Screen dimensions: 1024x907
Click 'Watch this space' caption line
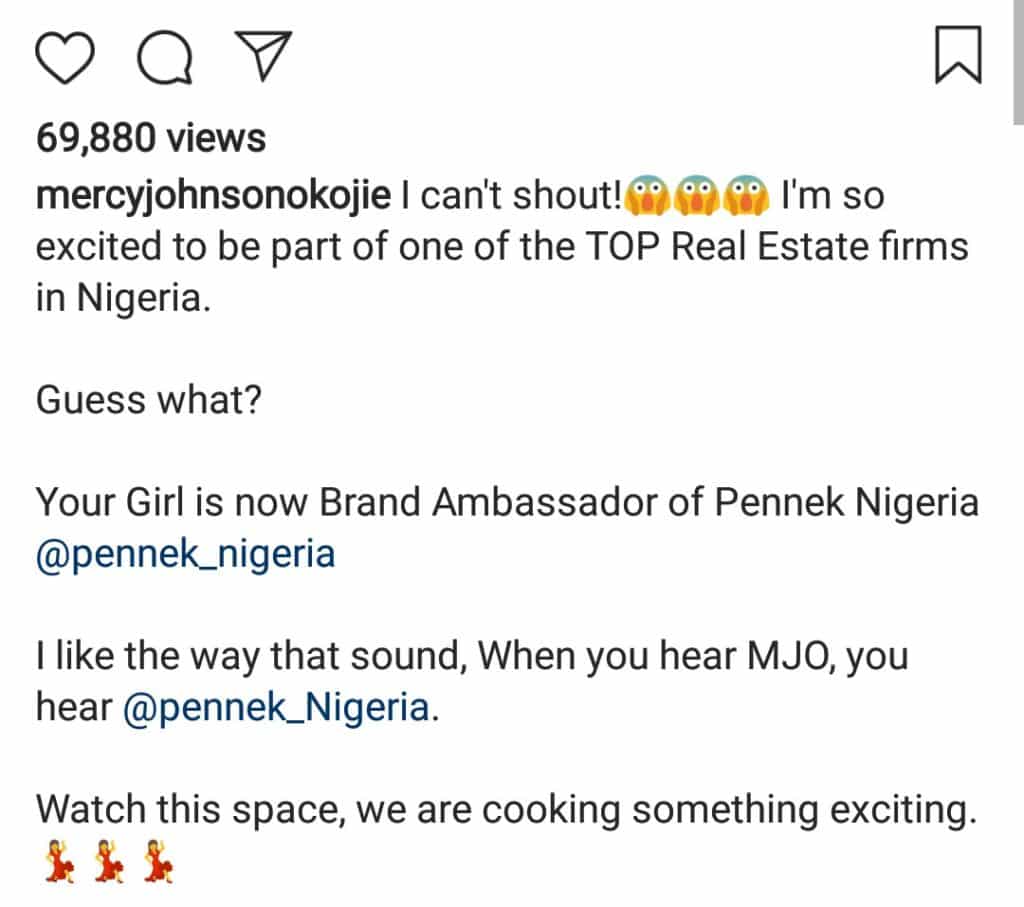coord(506,810)
